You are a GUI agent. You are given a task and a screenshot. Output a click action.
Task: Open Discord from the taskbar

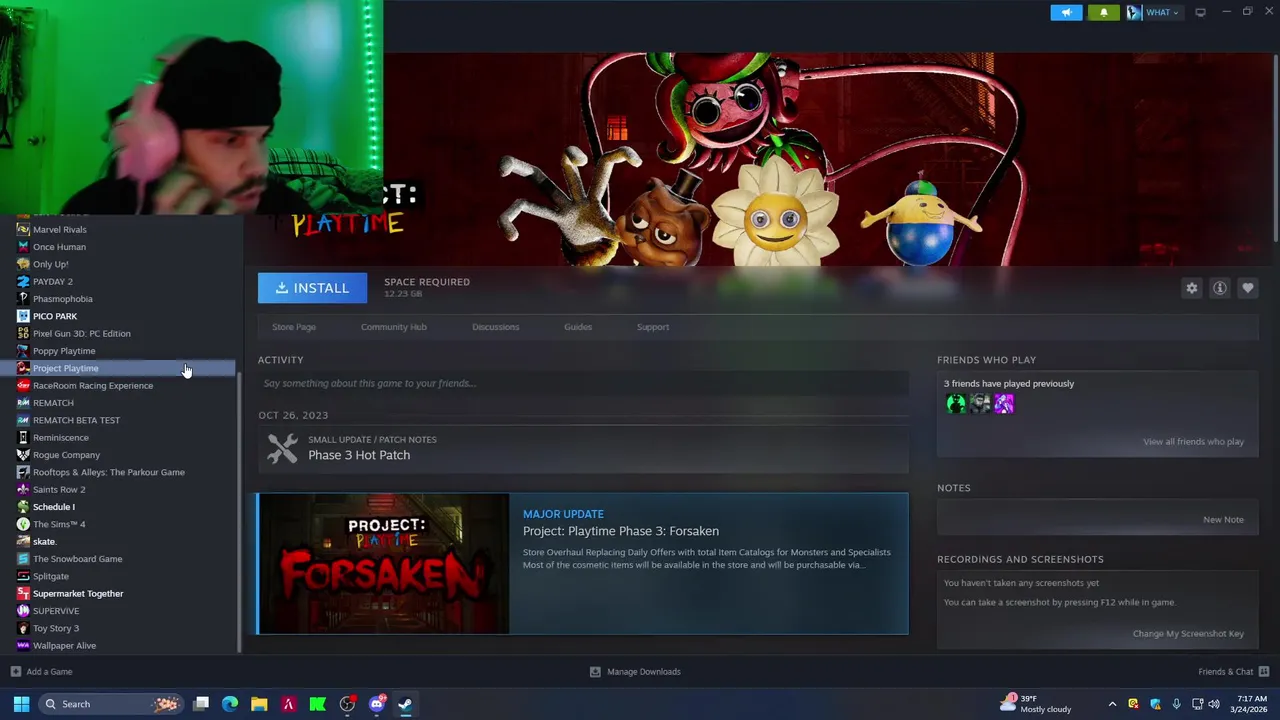tap(376, 704)
